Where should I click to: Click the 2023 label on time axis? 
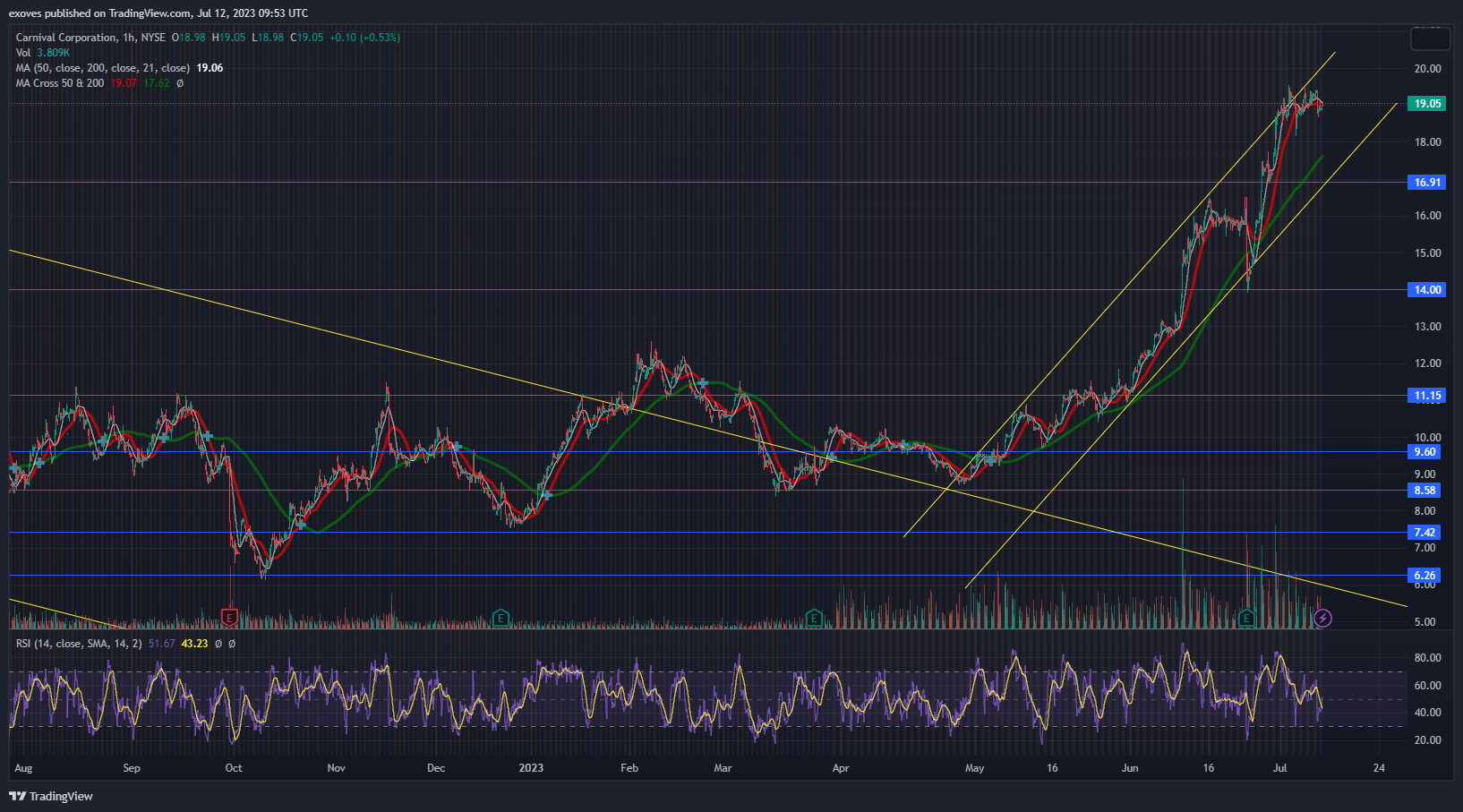pyautogui.click(x=531, y=768)
